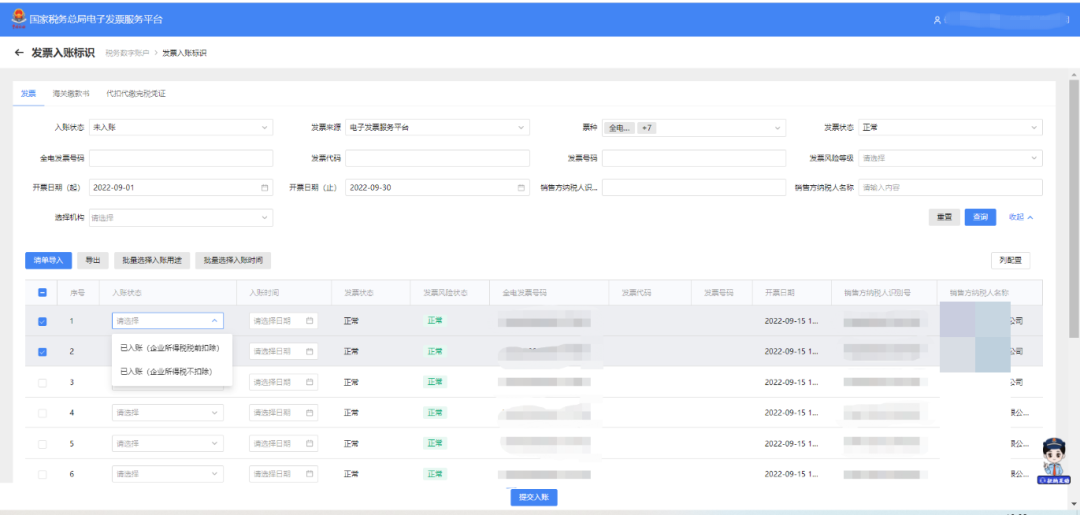Toggle the select-all header checkbox
This screenshot has height=515, width=1080.
click(42, 293)
